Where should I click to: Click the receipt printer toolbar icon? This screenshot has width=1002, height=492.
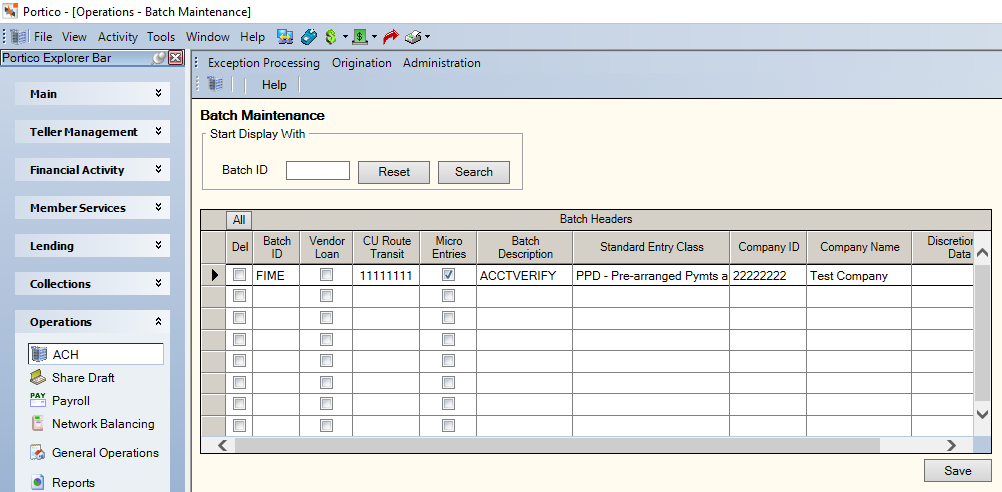click(x=413, y=37)
